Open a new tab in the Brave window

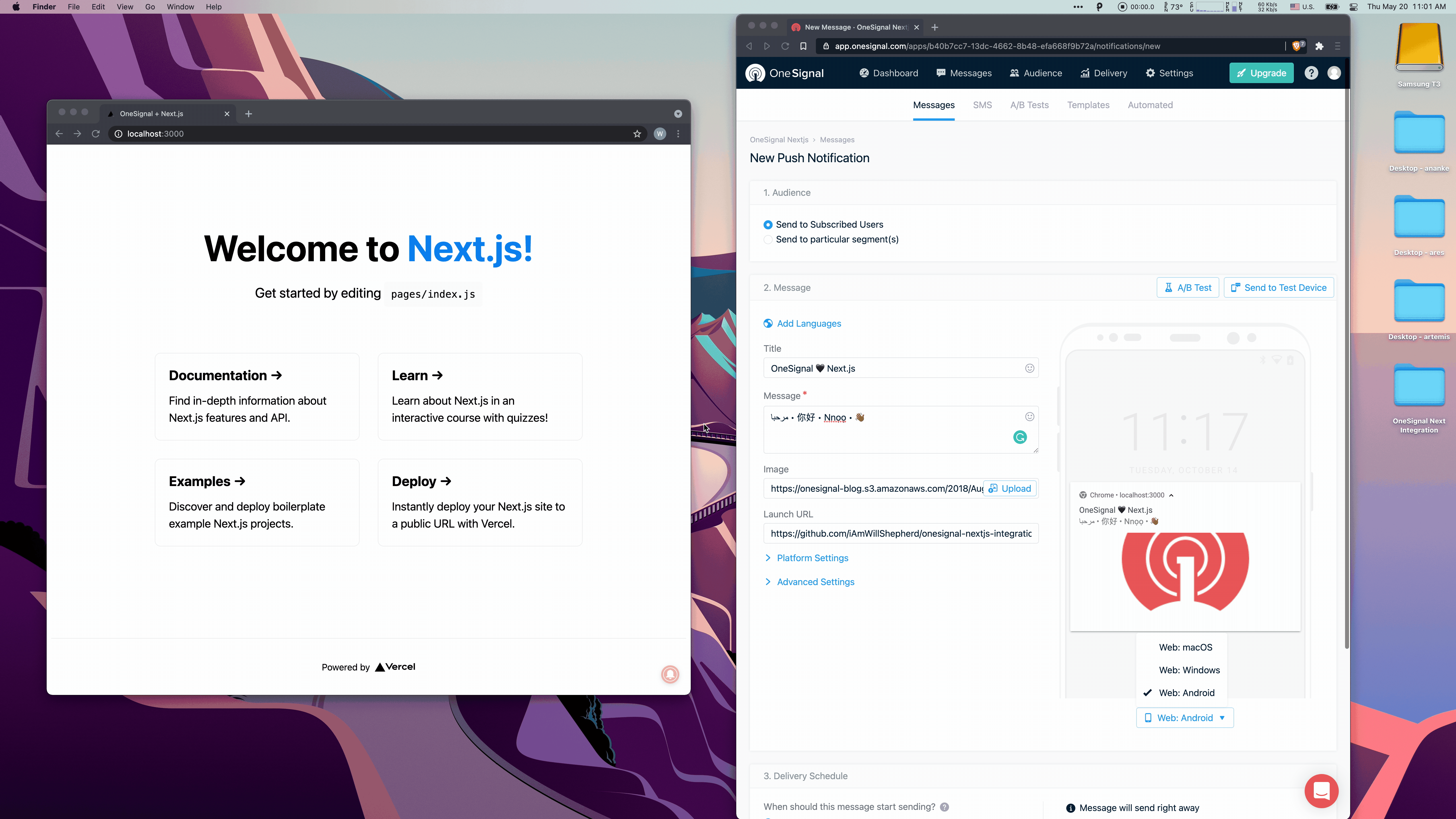[934, 27]
